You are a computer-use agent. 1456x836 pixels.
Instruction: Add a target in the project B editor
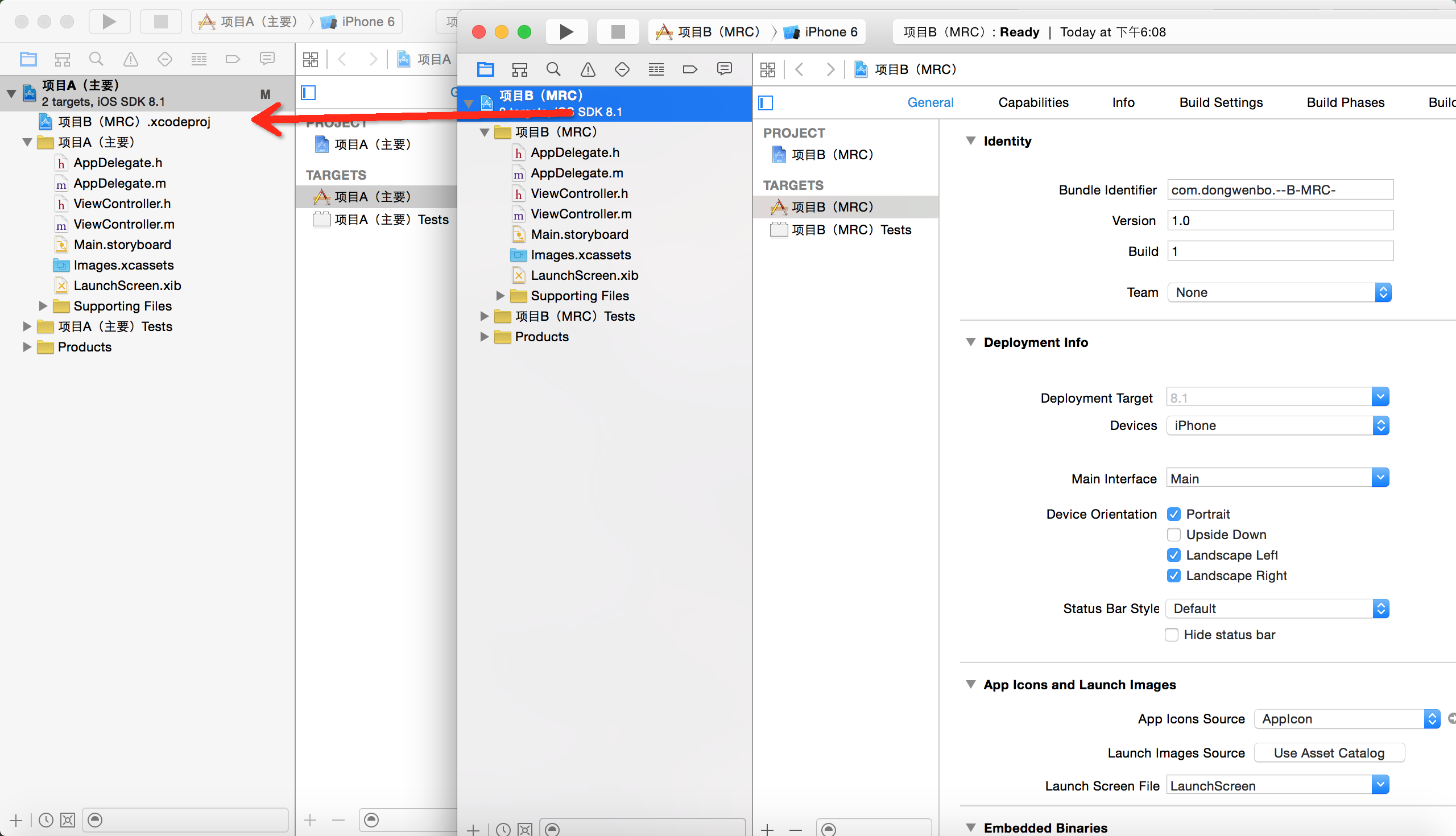(767, 829)
